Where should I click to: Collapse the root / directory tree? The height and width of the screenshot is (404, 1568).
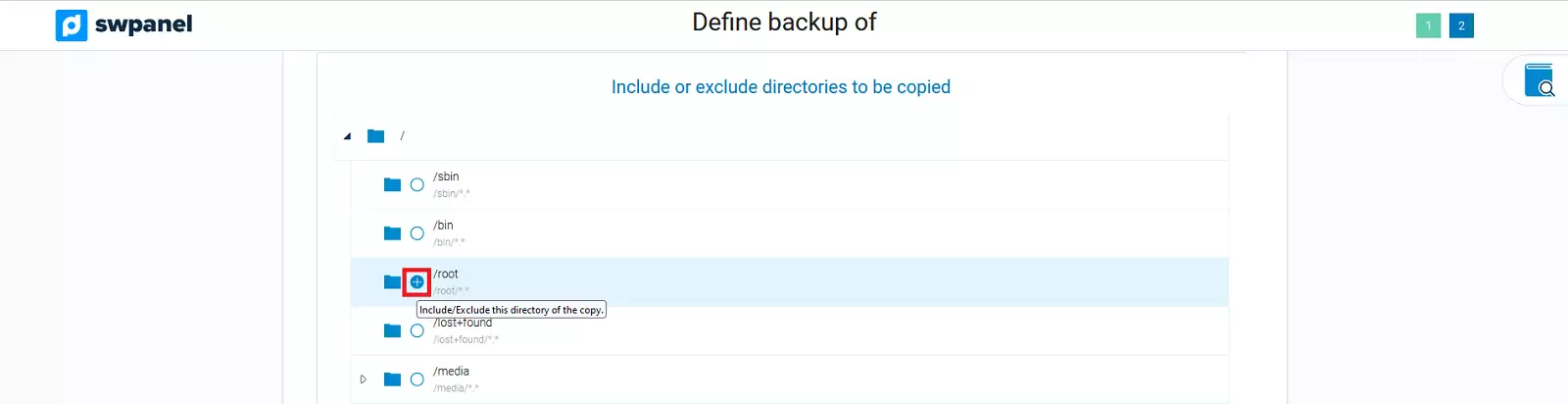tap(347, 136)
